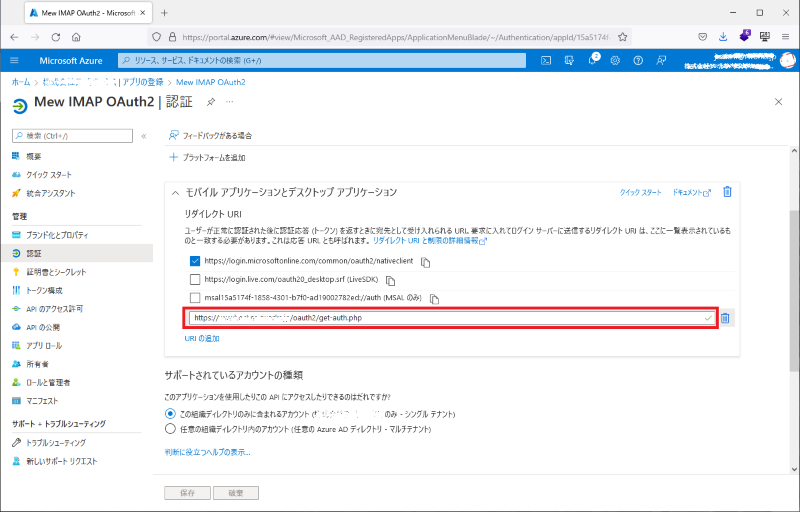Copy the login.live.com redirect URI

(x=390, y=280)
